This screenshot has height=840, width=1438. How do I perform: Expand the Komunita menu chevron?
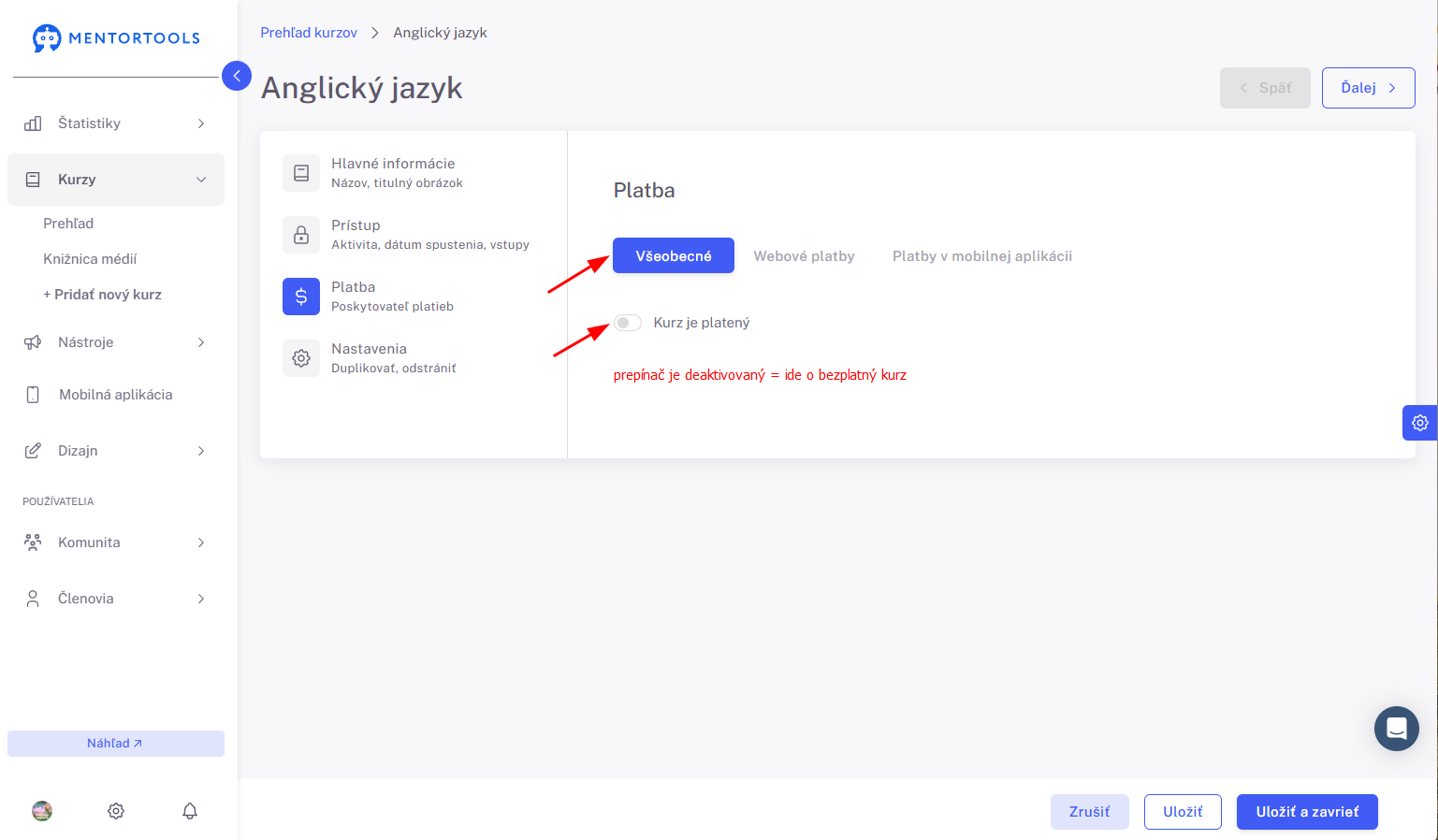click(201, 543)
